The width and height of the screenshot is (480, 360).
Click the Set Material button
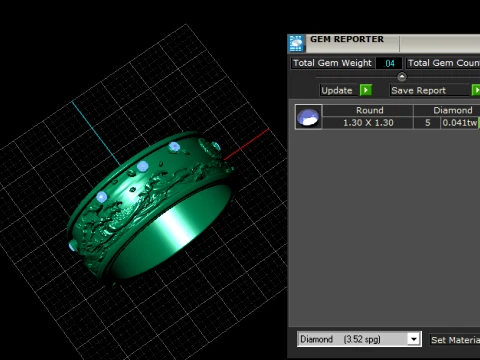tap(455, 340)
